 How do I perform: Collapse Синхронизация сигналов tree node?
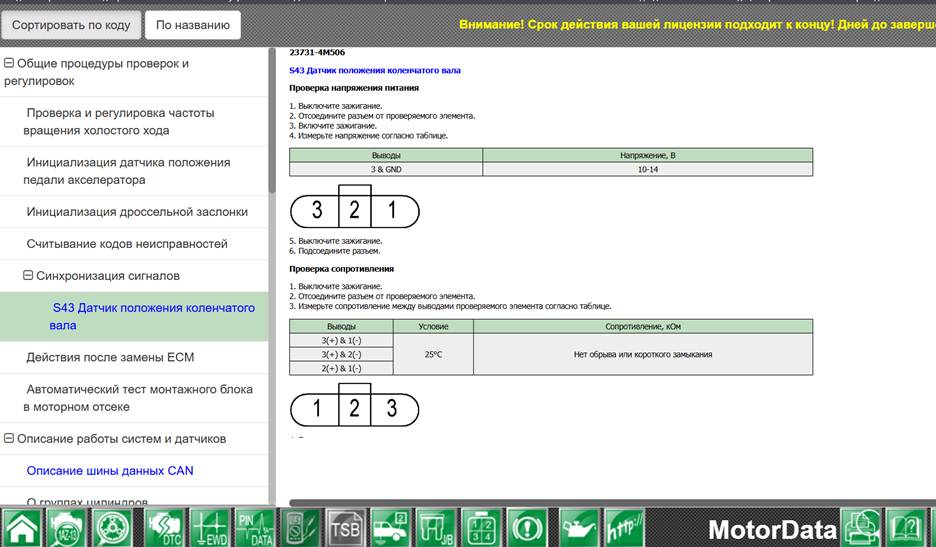pyautogui.click(x=28, y=275)
